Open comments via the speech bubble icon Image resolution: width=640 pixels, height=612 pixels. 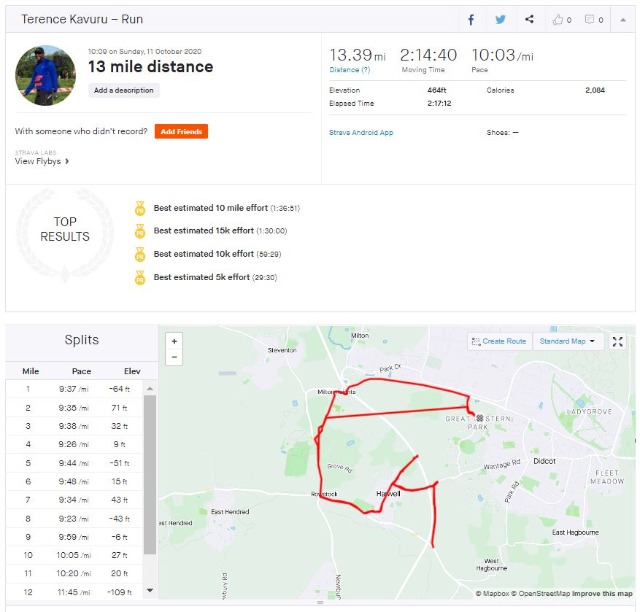pos(593,19)
